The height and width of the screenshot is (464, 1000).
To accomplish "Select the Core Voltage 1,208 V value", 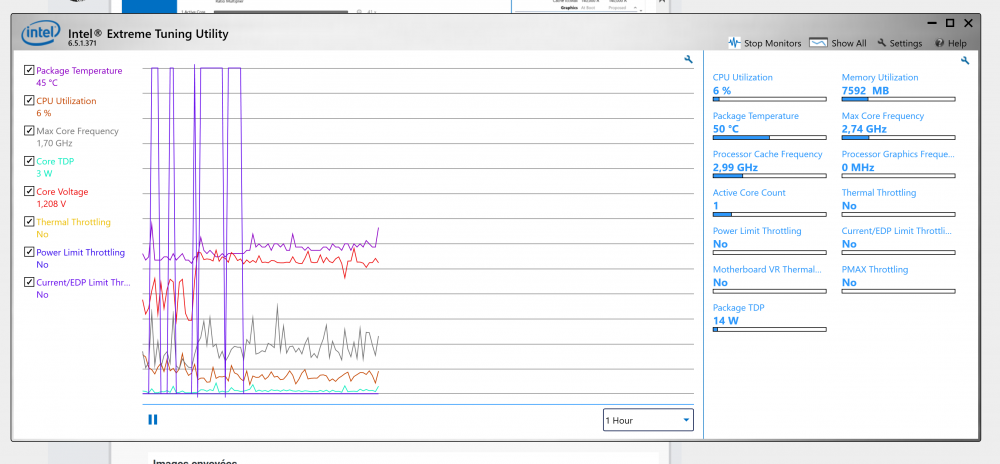I will (x=51, y=204).
